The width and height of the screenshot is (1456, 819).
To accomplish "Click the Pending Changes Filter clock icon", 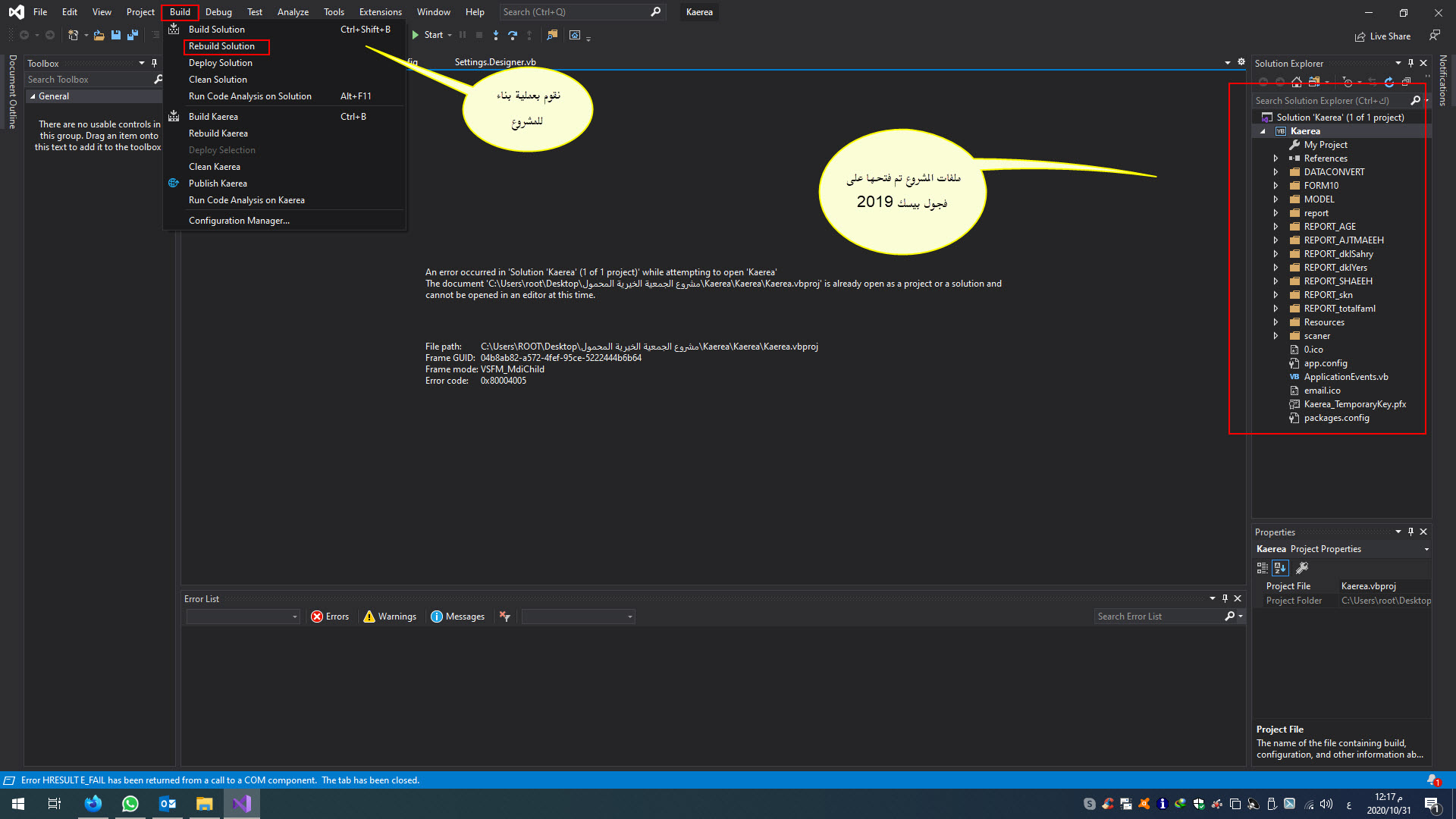I will pos(1348,82).
